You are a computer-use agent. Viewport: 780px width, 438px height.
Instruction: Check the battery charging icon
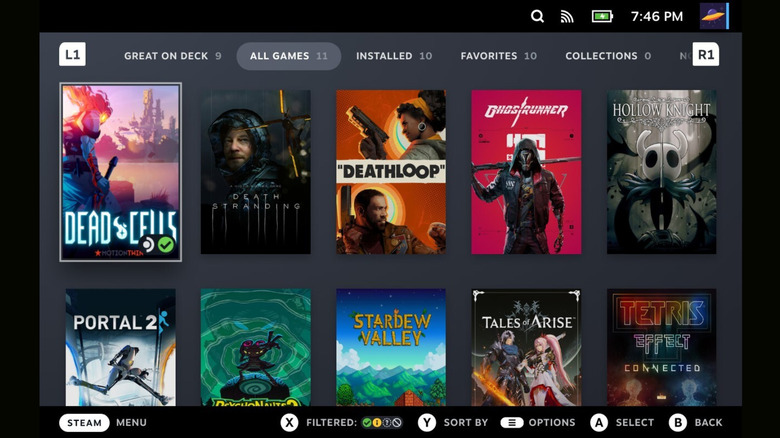click(602, 16)
